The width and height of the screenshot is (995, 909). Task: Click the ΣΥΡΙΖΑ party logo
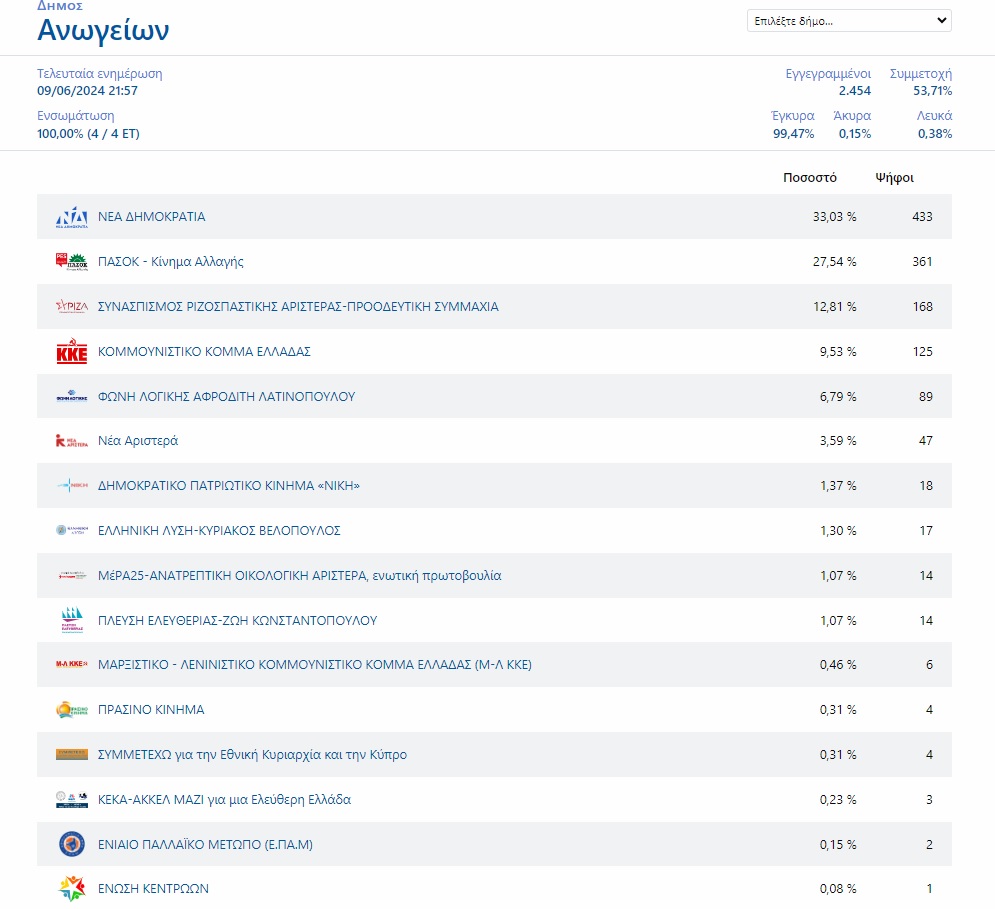click(72, 307)
